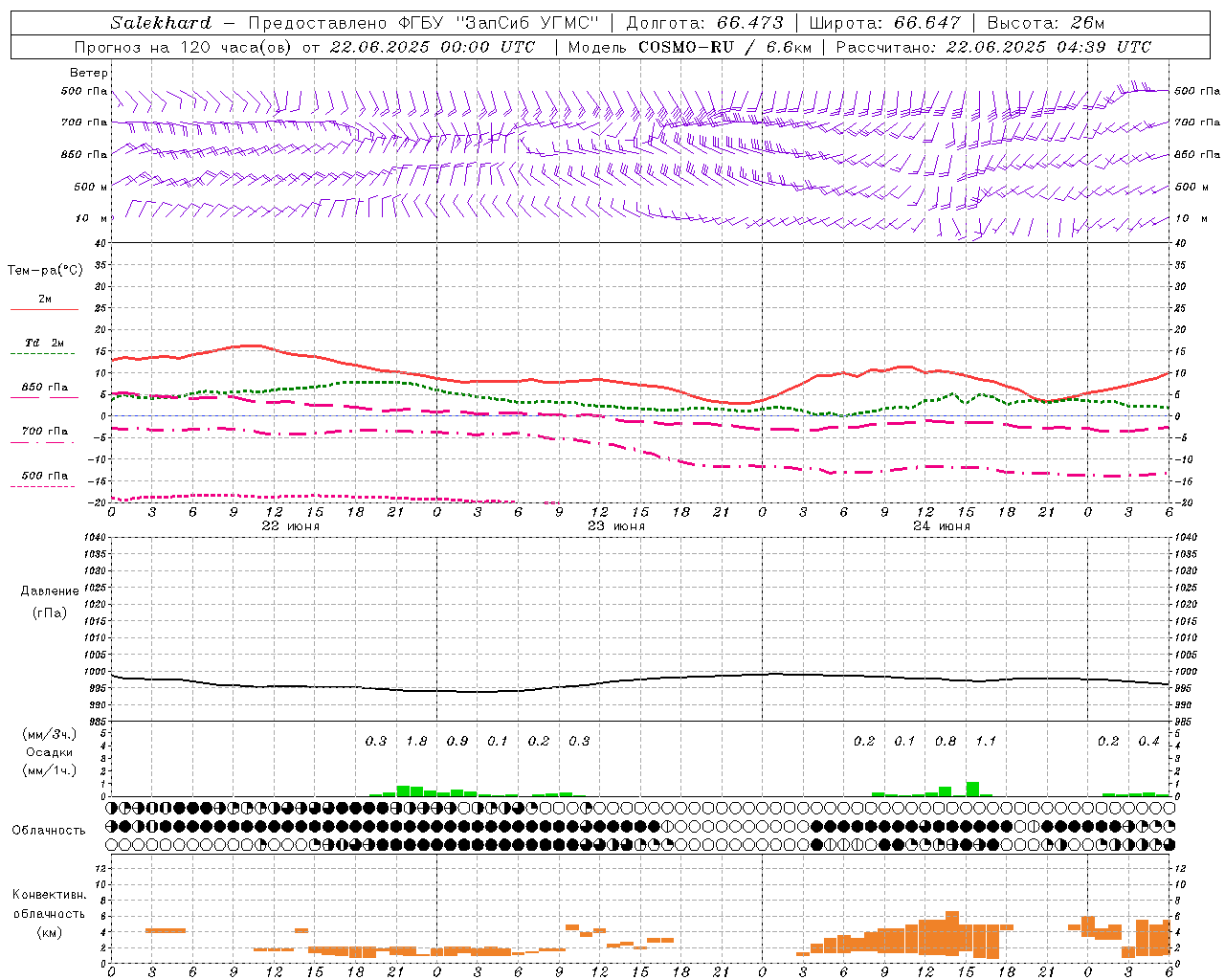Image resolution: width=1225 pixels, height=980 pixels.
Task: Click the 1.1 precipitation value
Action: 986,741
